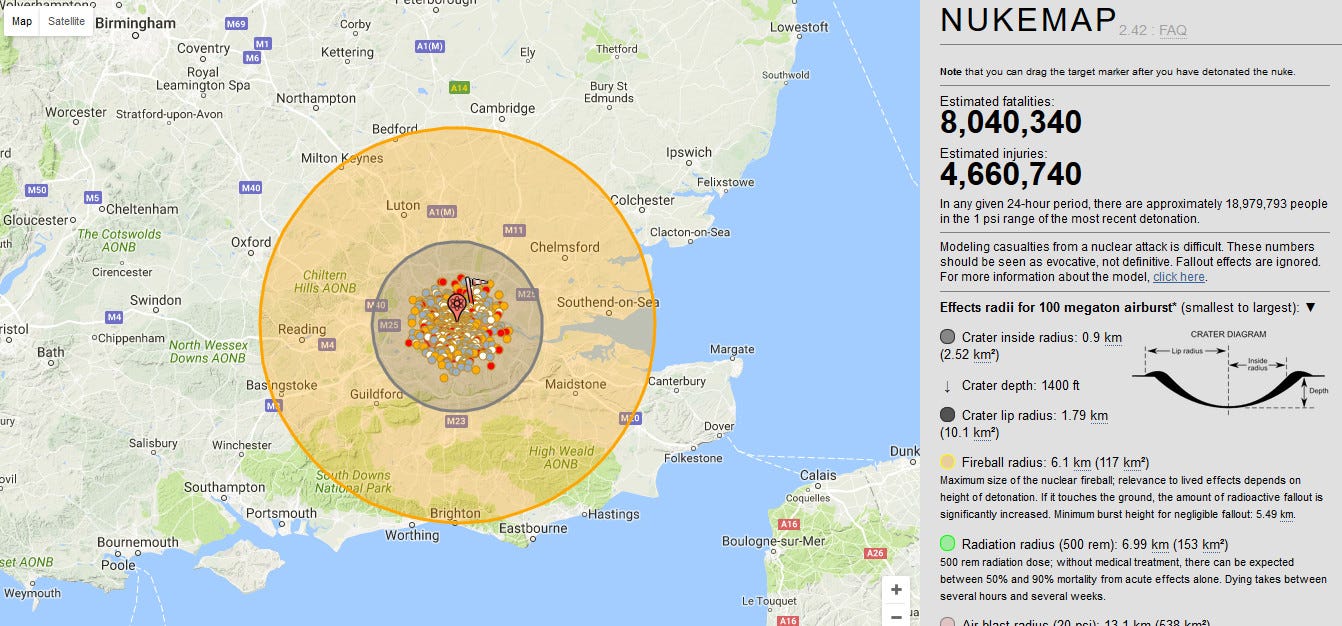Click the estimated injuries number 4,660,740
The width and height of the screenshot is (1342, 626).
[x=1011, y=174]
